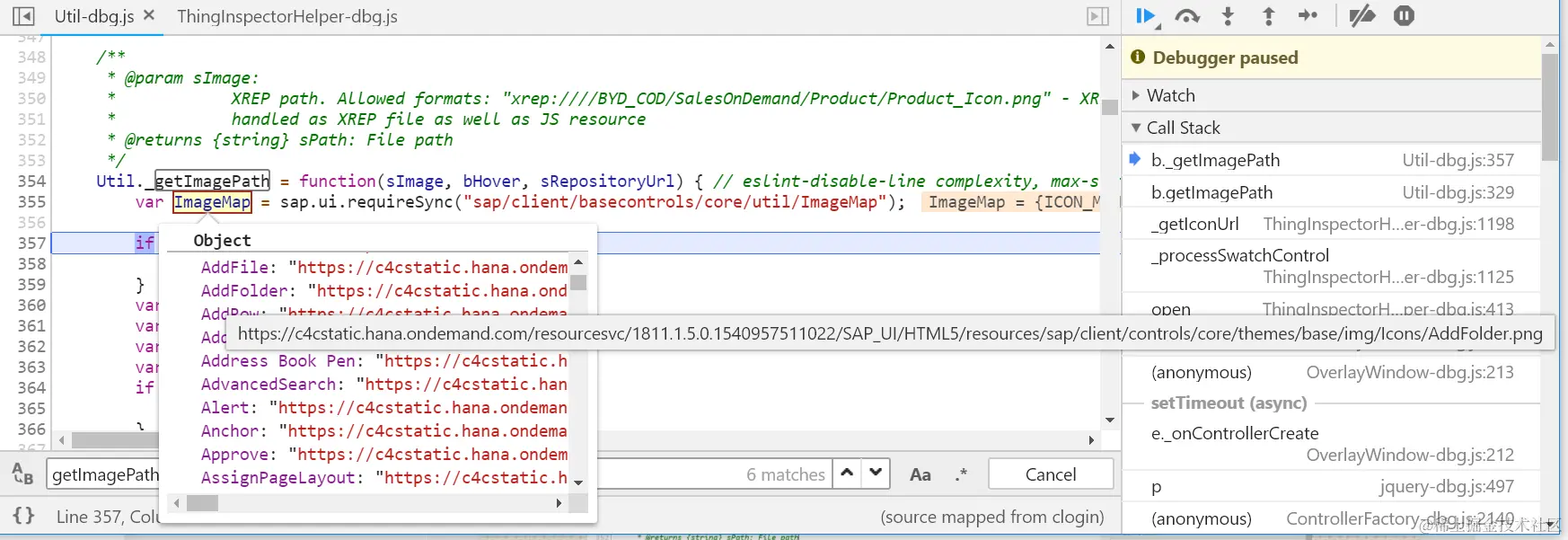Screen dimensions: 1568x540
Task: Toggle regular expression search option
Action: (961, 474)
